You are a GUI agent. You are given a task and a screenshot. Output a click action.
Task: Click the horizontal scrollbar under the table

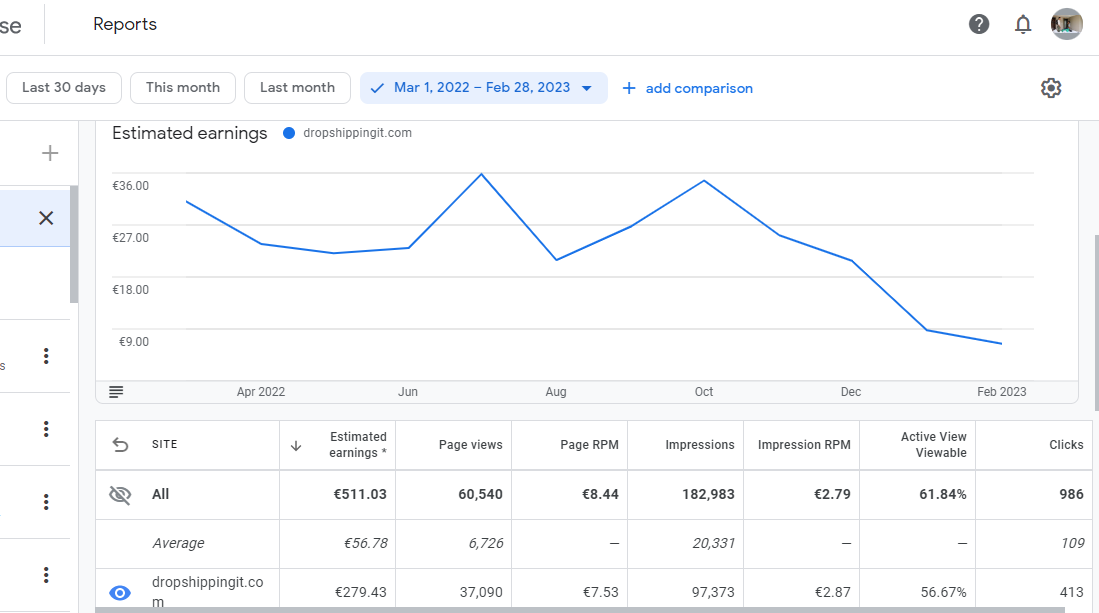click(x=580, y=610)
